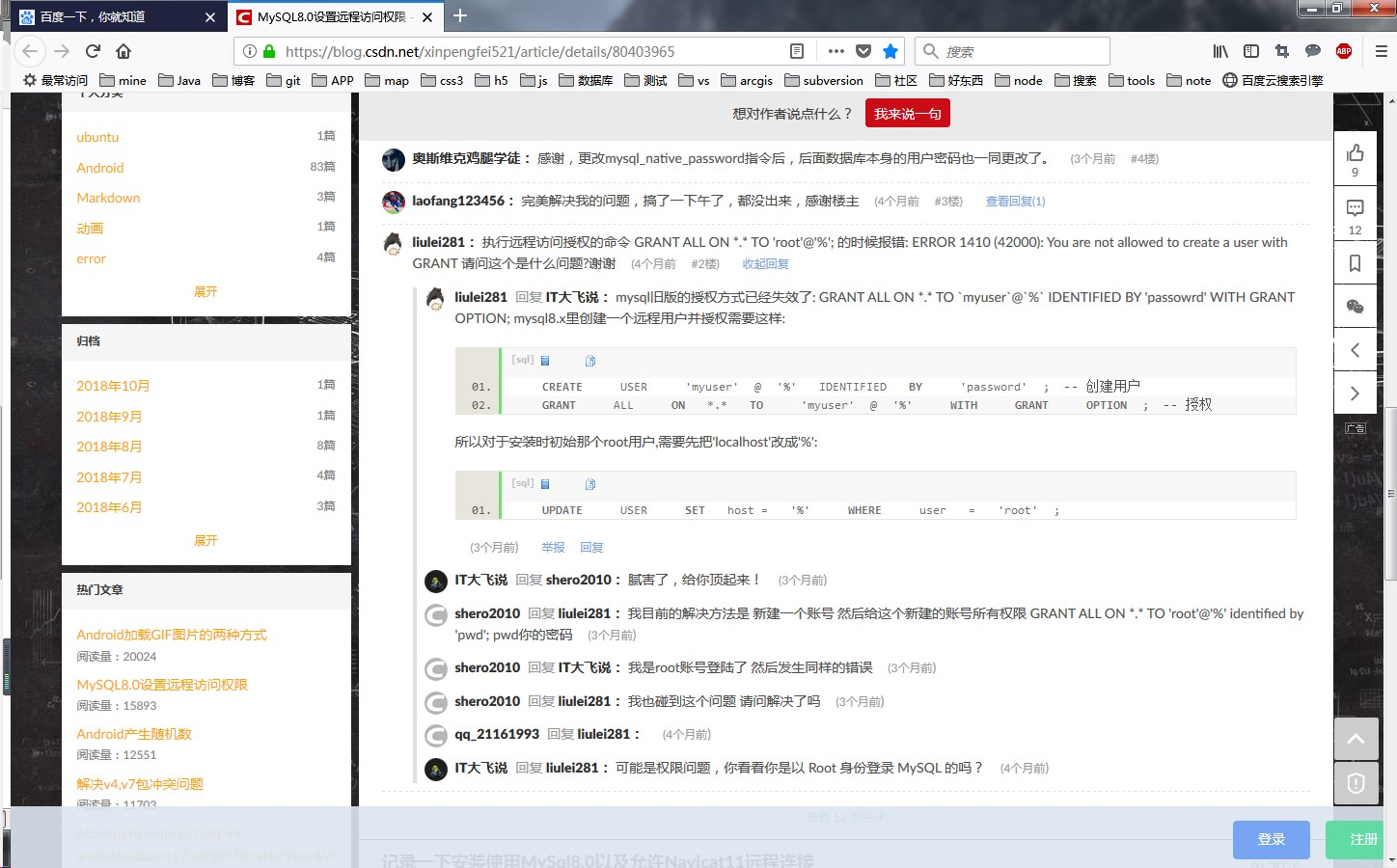Copy code icon in the CREATE USER block
The image size is (1397, 868).
click(590, 361)
